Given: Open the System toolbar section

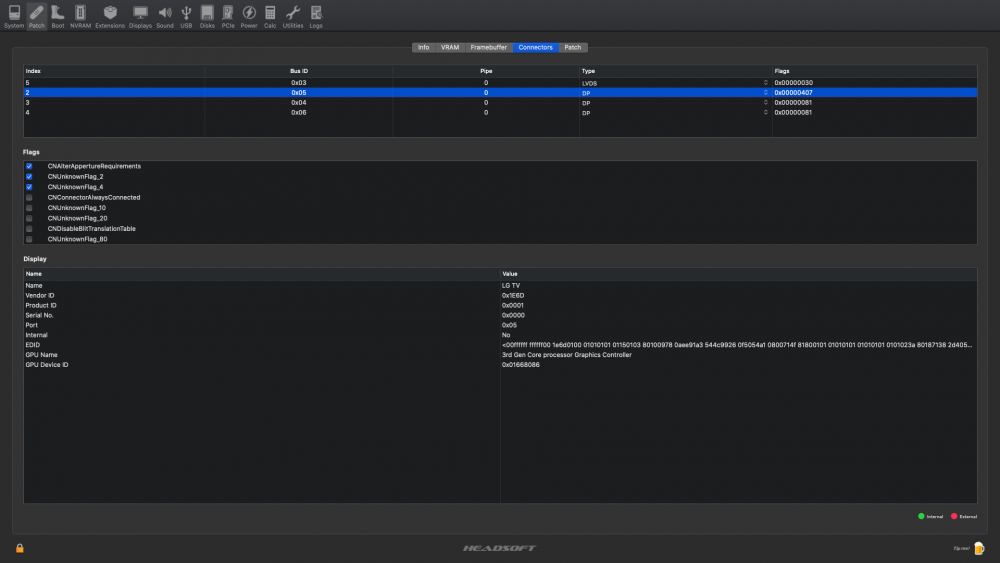Looking at the screenshot, I should 14,17.
